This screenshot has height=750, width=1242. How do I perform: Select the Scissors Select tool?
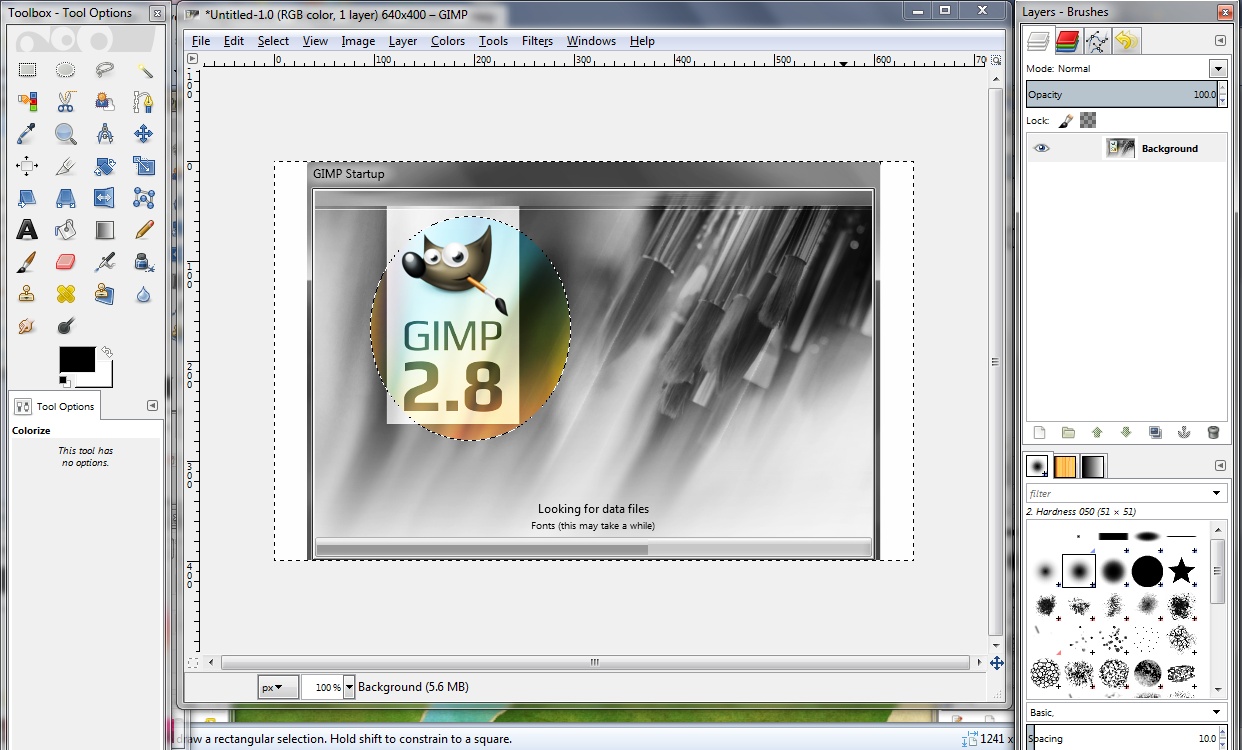66,101
